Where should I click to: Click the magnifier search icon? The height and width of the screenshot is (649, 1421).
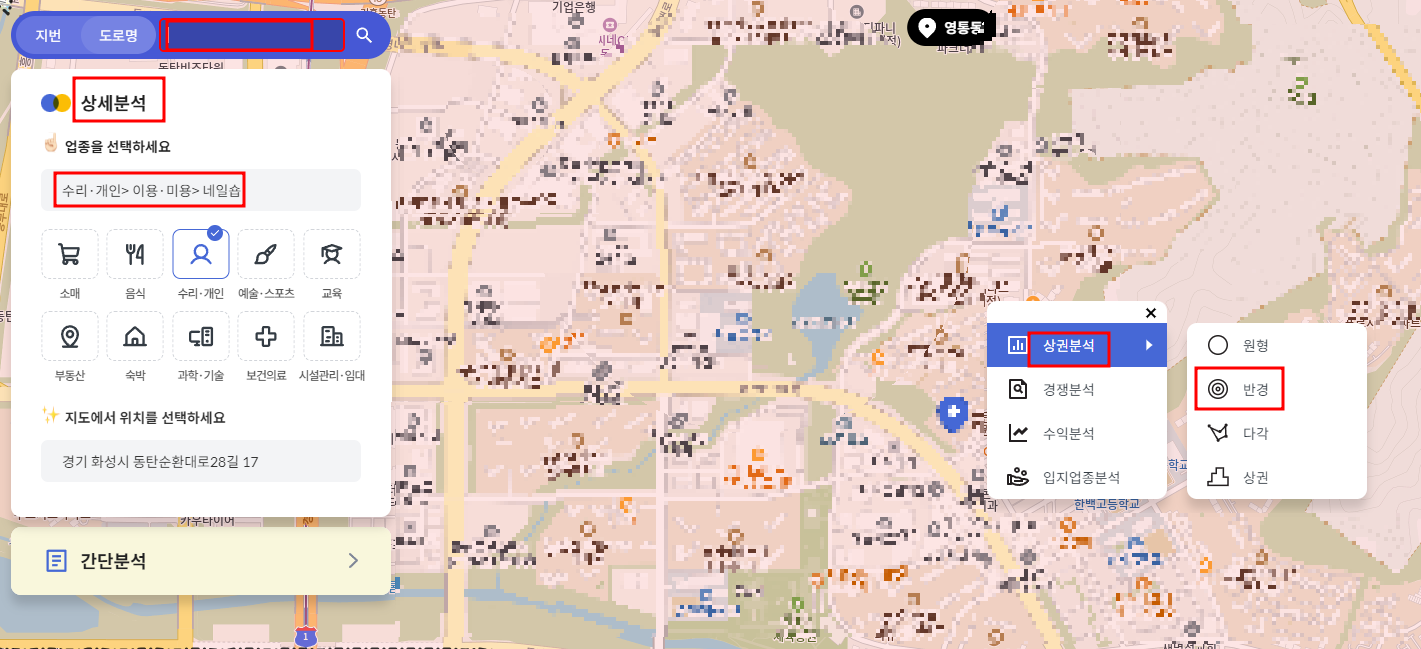click(364, 36)
